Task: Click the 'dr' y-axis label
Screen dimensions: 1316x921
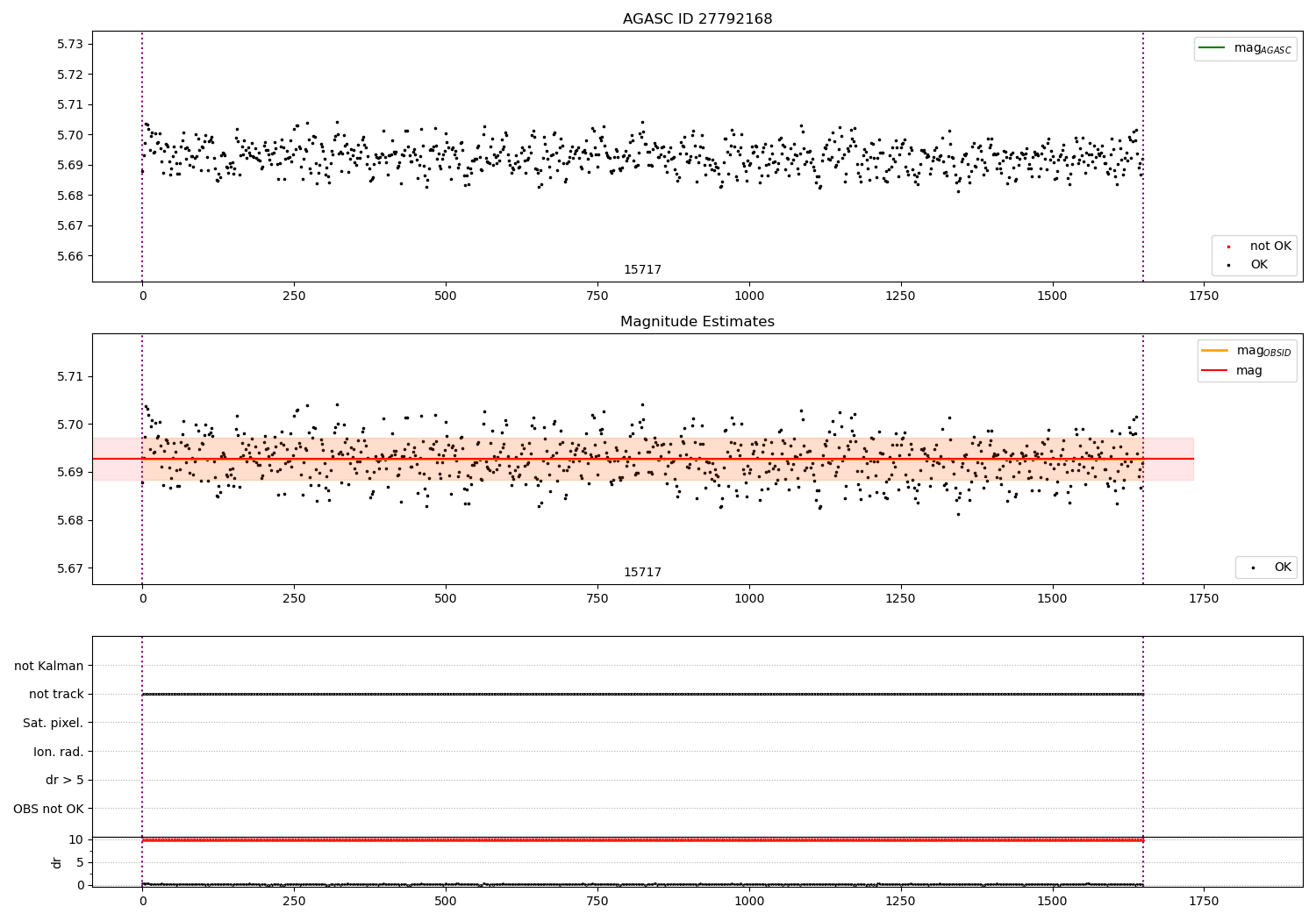Action: tap(56, 862)
